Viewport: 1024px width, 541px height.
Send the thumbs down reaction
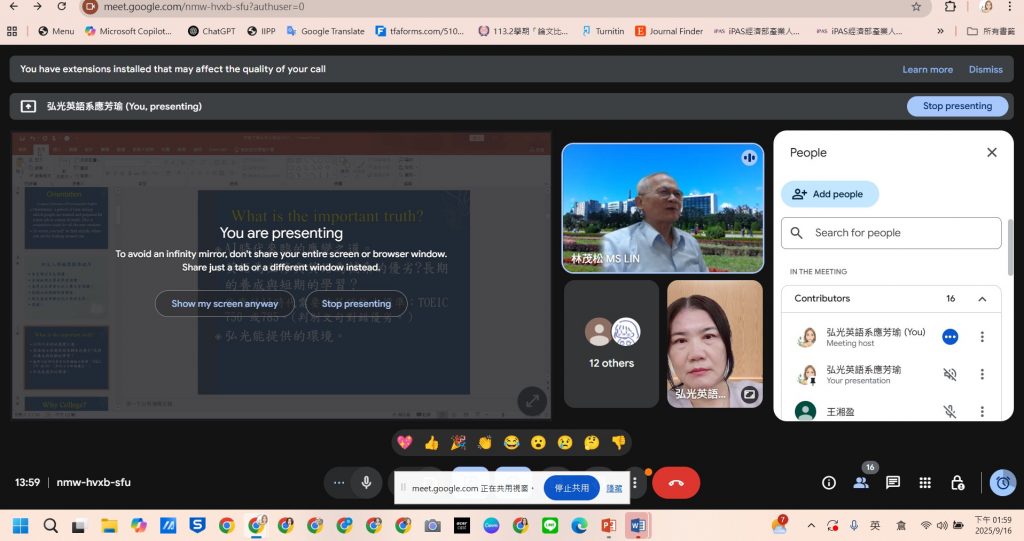618,442
